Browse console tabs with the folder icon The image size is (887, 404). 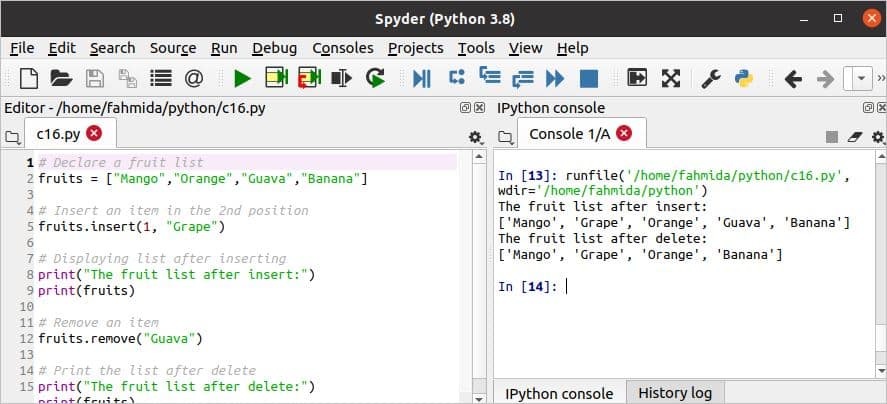tap(505, 136)
